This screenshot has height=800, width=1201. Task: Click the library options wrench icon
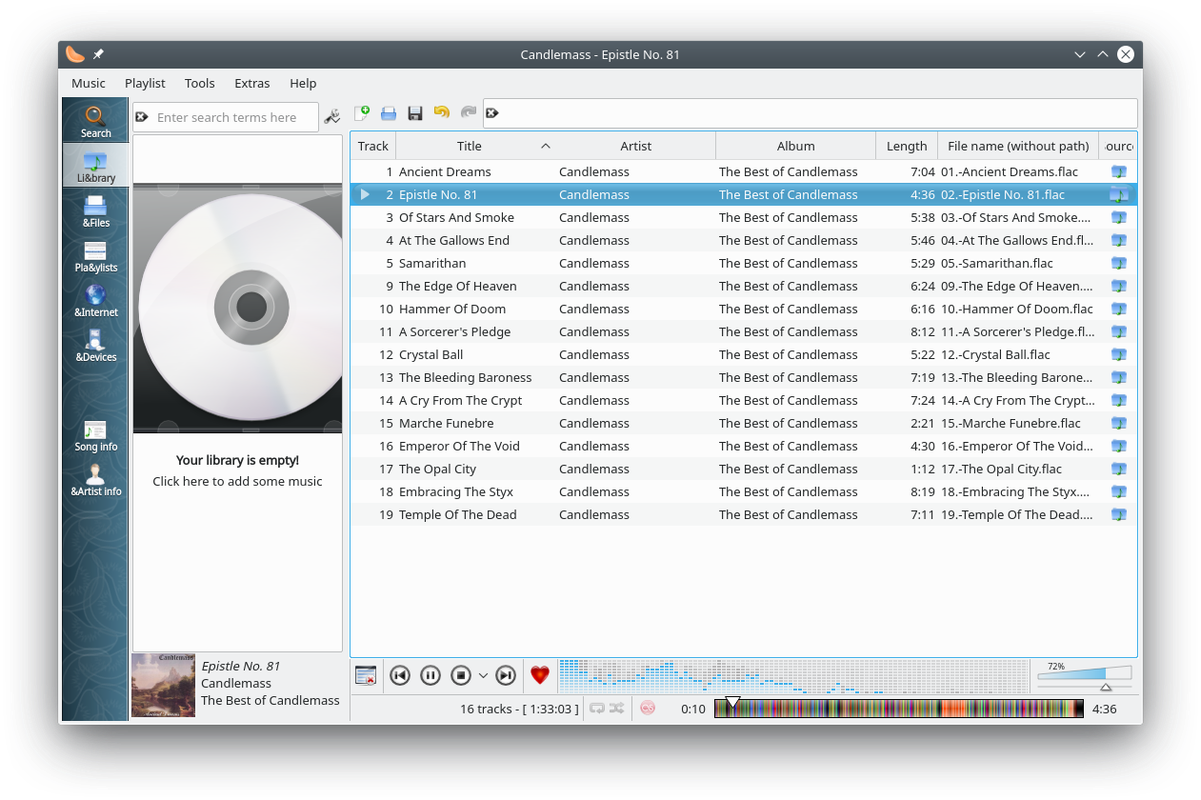333,117
